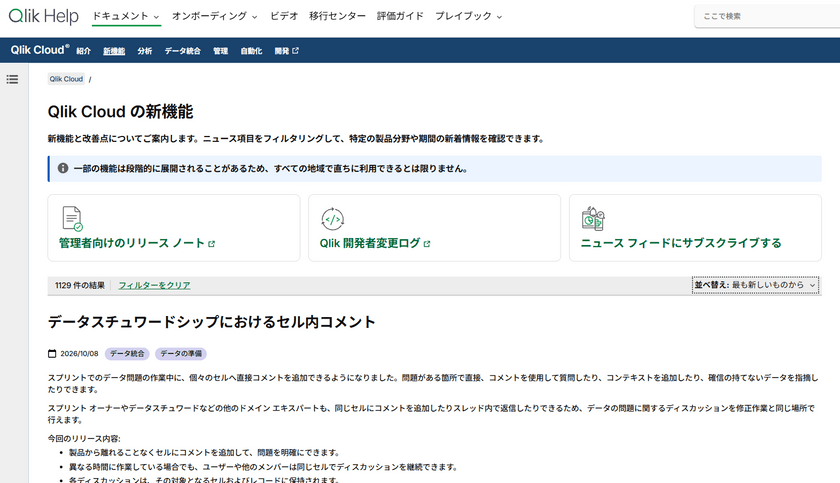Click the Qlik Cloud の新機能 page heading

click(121, 111)
